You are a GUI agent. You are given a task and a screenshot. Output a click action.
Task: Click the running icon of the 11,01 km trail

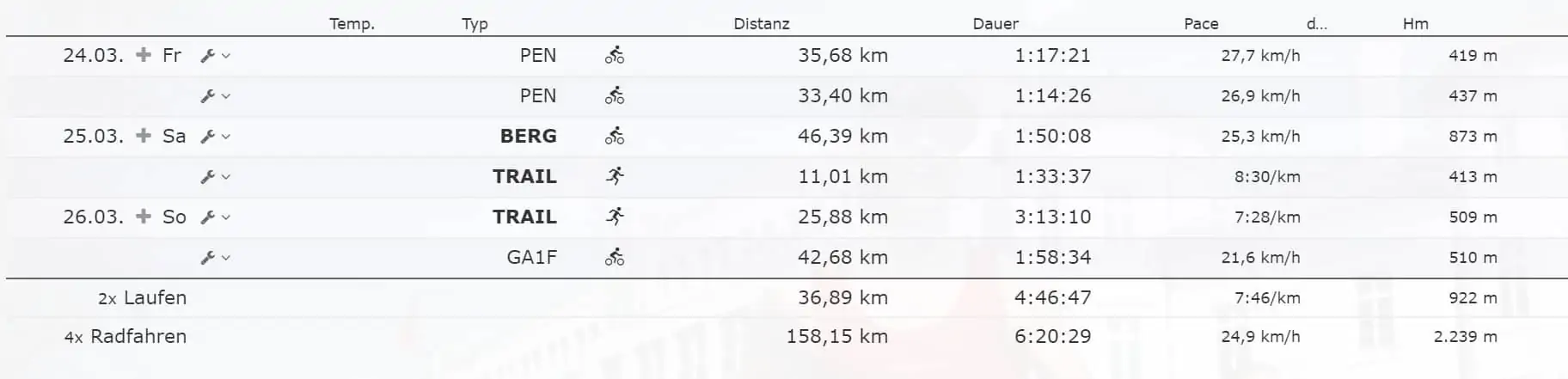tap(615, 176)
